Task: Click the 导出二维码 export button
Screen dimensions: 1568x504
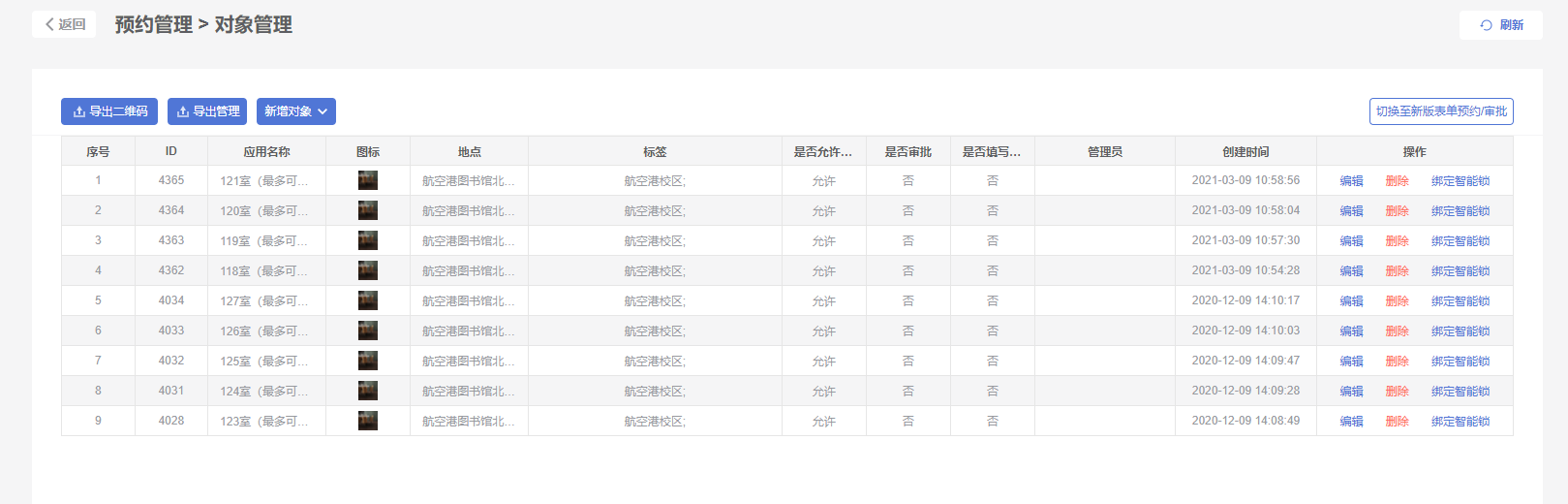Action: click(109, 111)
